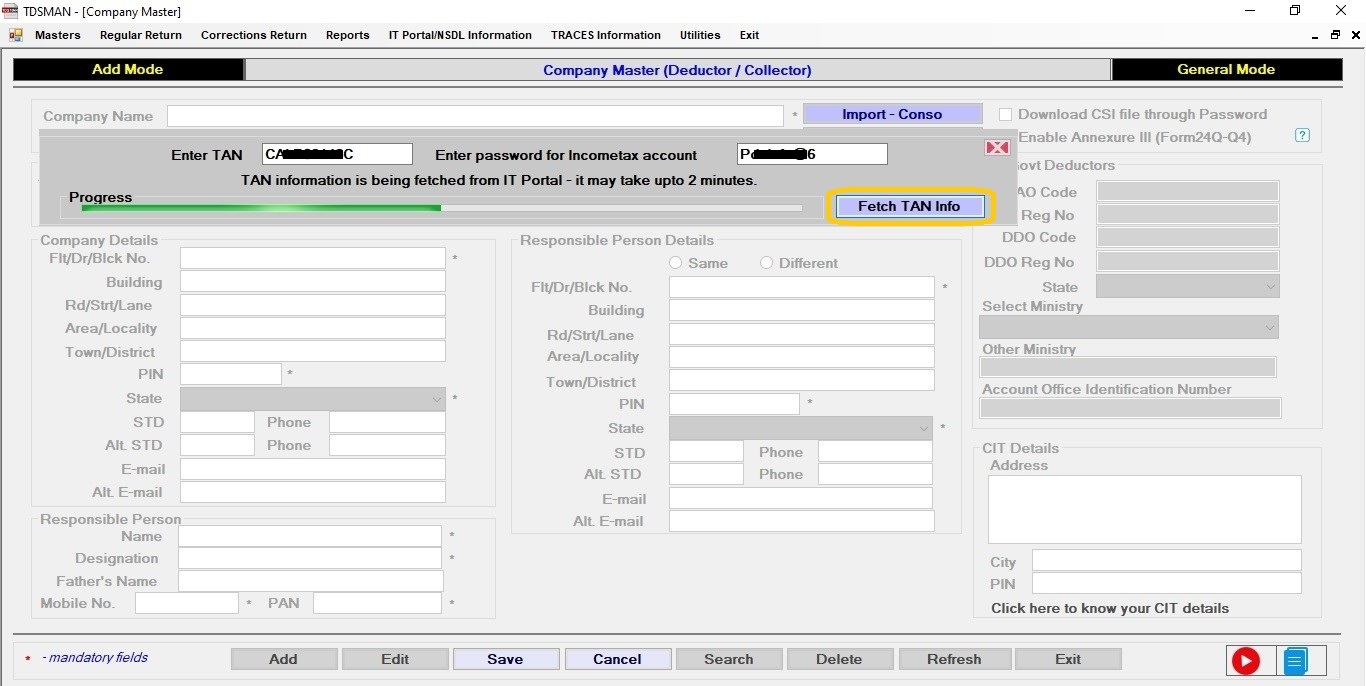Click the question mark help icon

(1302, 136)
